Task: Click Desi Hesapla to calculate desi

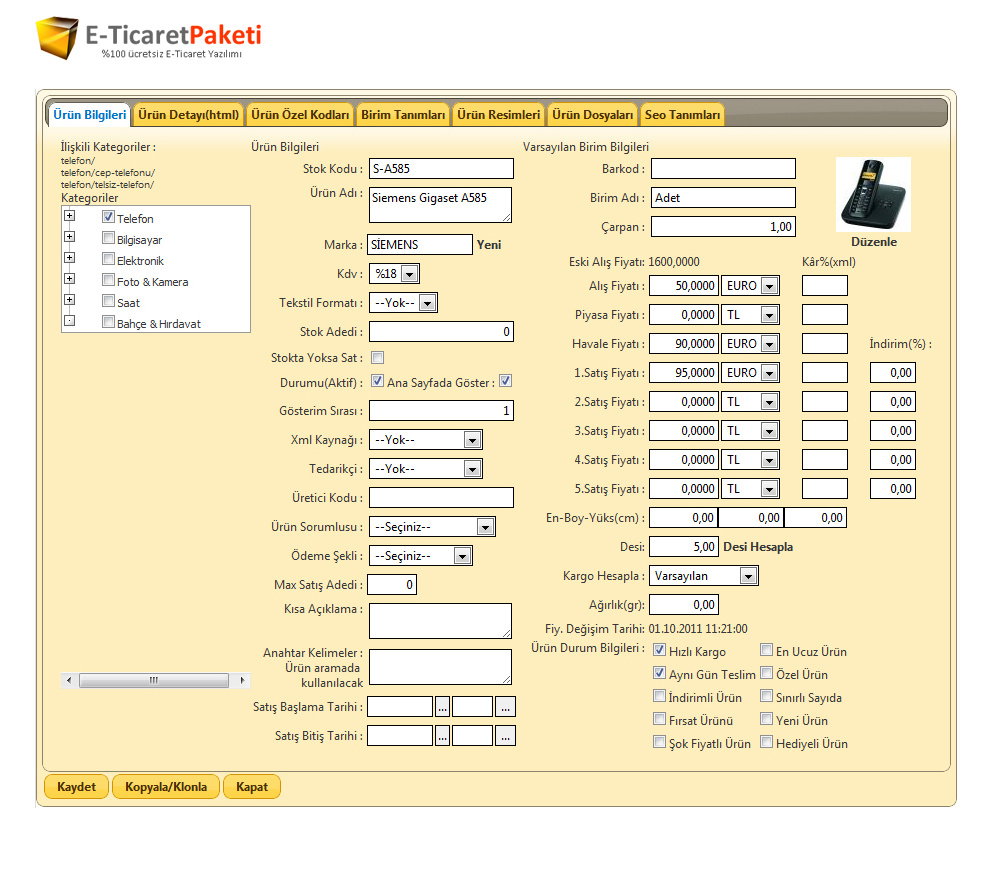Action: 757,547
